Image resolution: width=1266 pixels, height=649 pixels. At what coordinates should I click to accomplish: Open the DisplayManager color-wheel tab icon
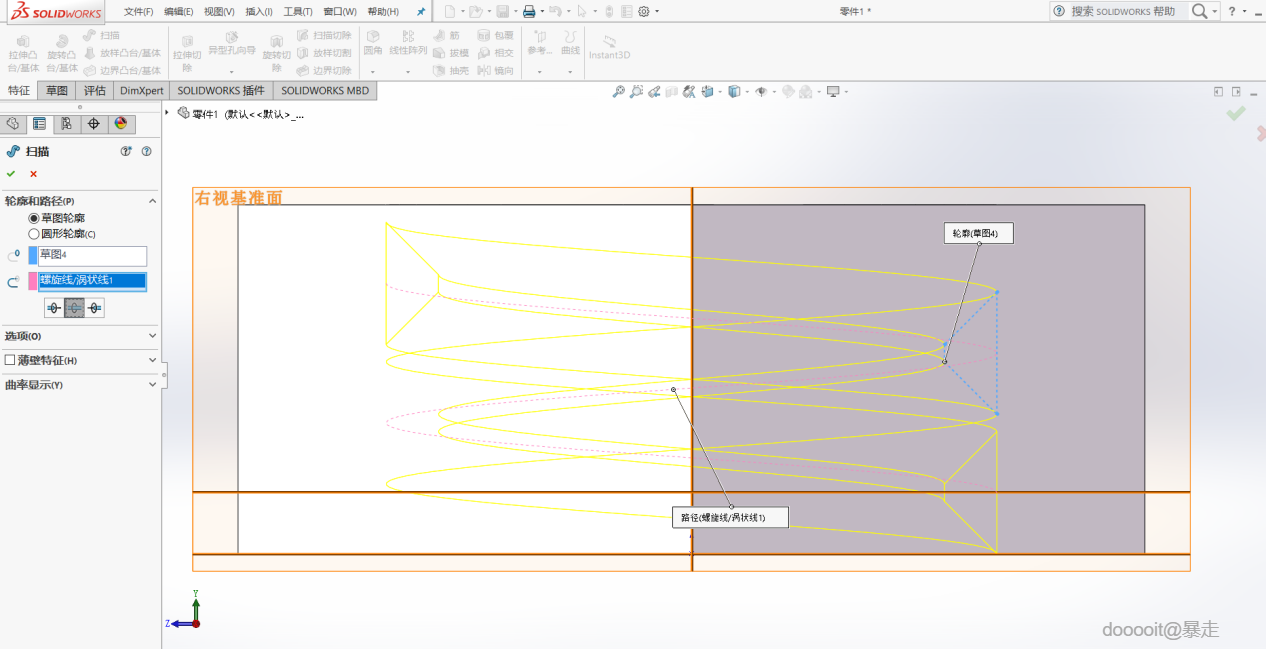point(121,124)
